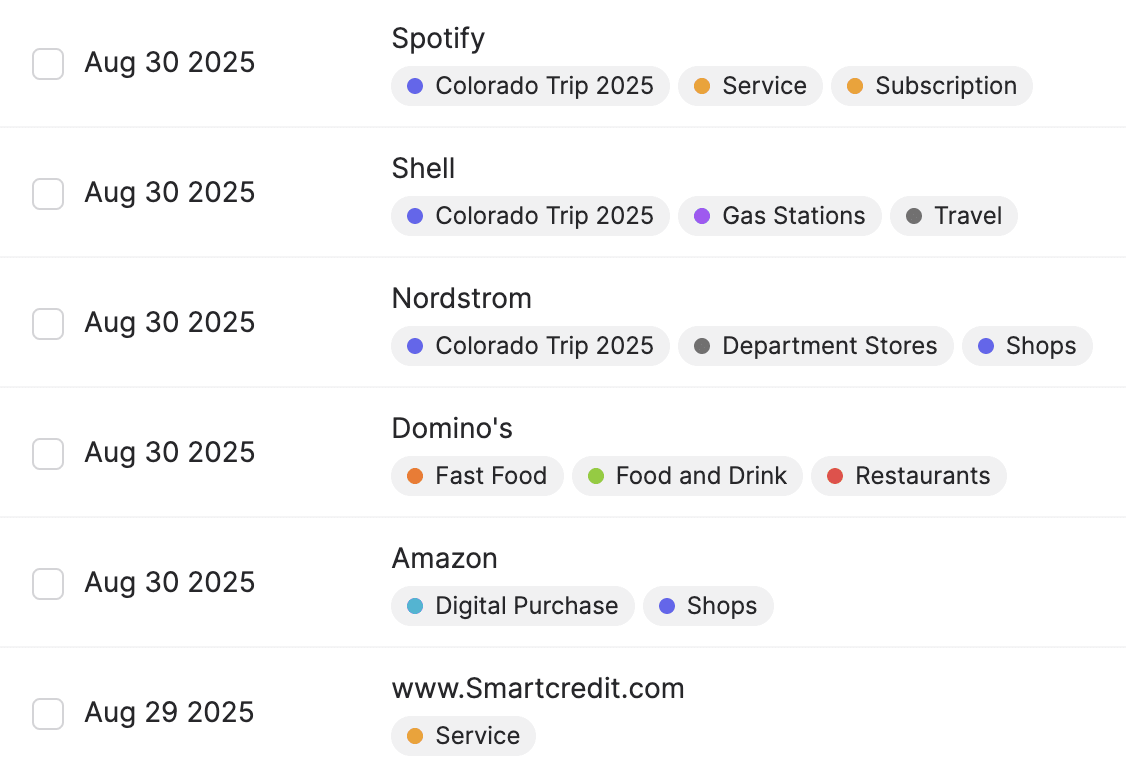Click the Aug 29 2025 date on the Smartcredit row

168,712
